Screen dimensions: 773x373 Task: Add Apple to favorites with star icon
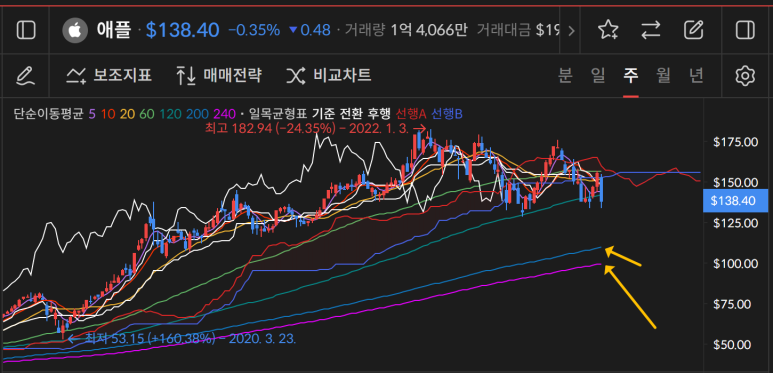point(608,31)
